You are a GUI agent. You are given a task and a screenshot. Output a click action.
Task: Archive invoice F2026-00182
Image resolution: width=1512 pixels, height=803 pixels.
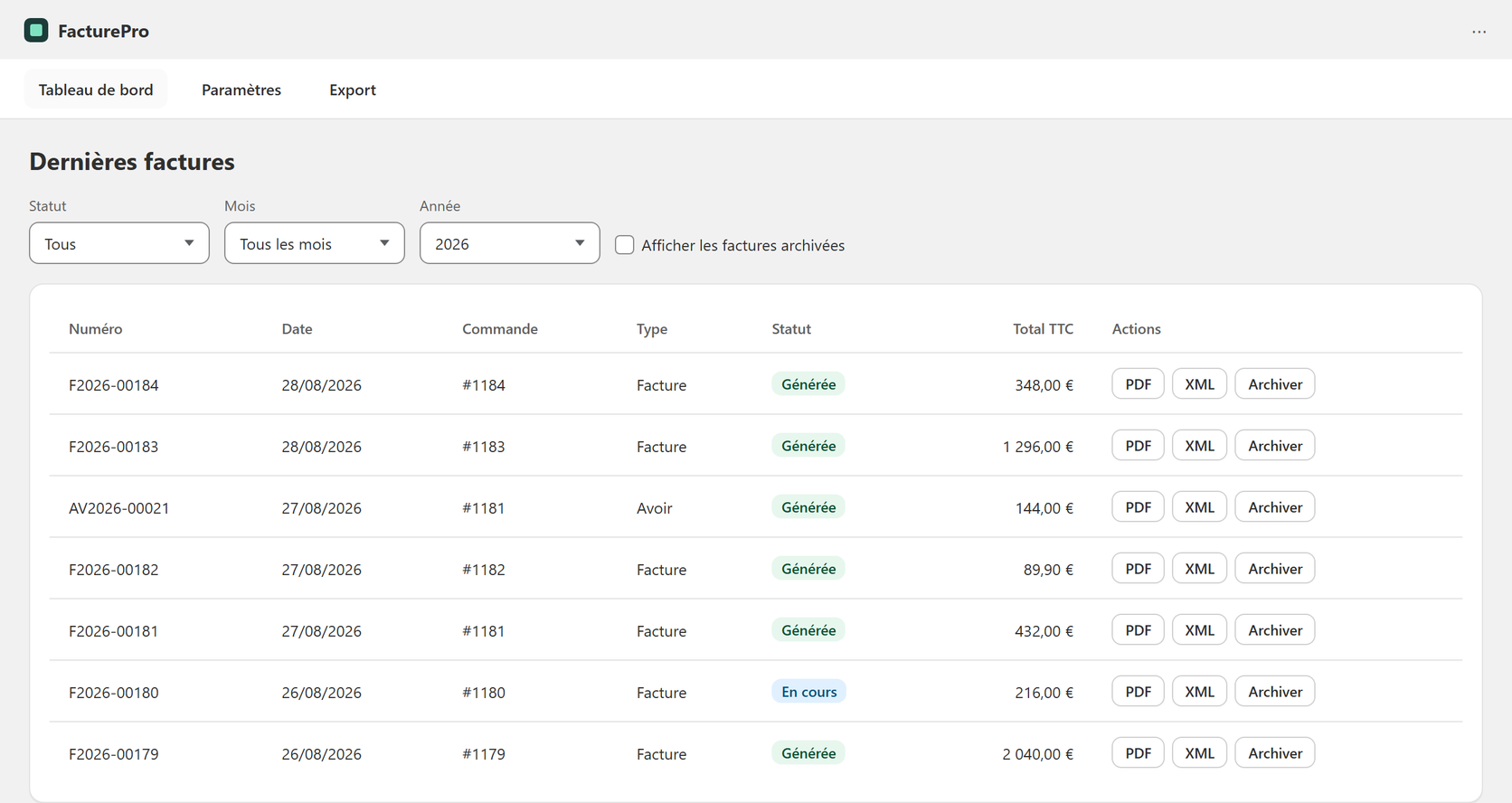[x=1275, y=569]
